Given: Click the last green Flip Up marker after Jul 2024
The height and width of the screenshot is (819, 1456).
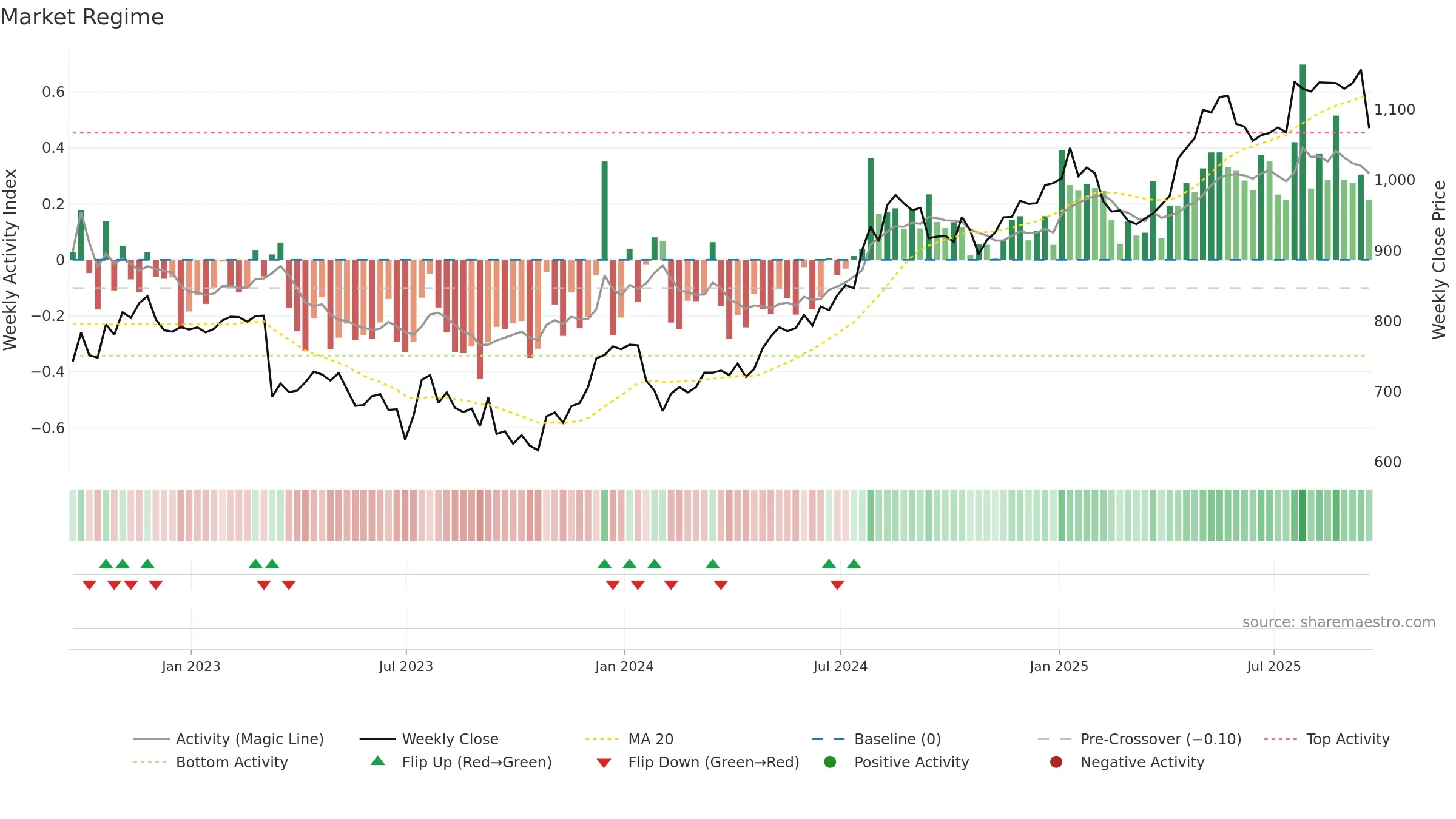Looking at the screenshot, I should tap(854, 564).
